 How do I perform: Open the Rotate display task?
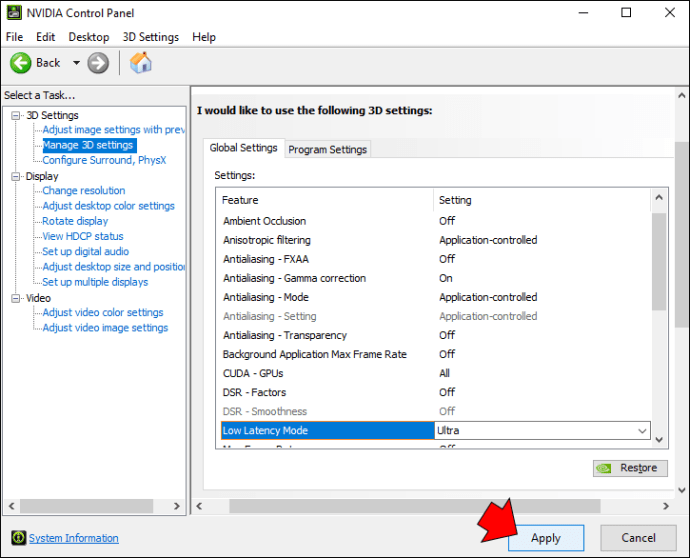click(x=75, y=221)
